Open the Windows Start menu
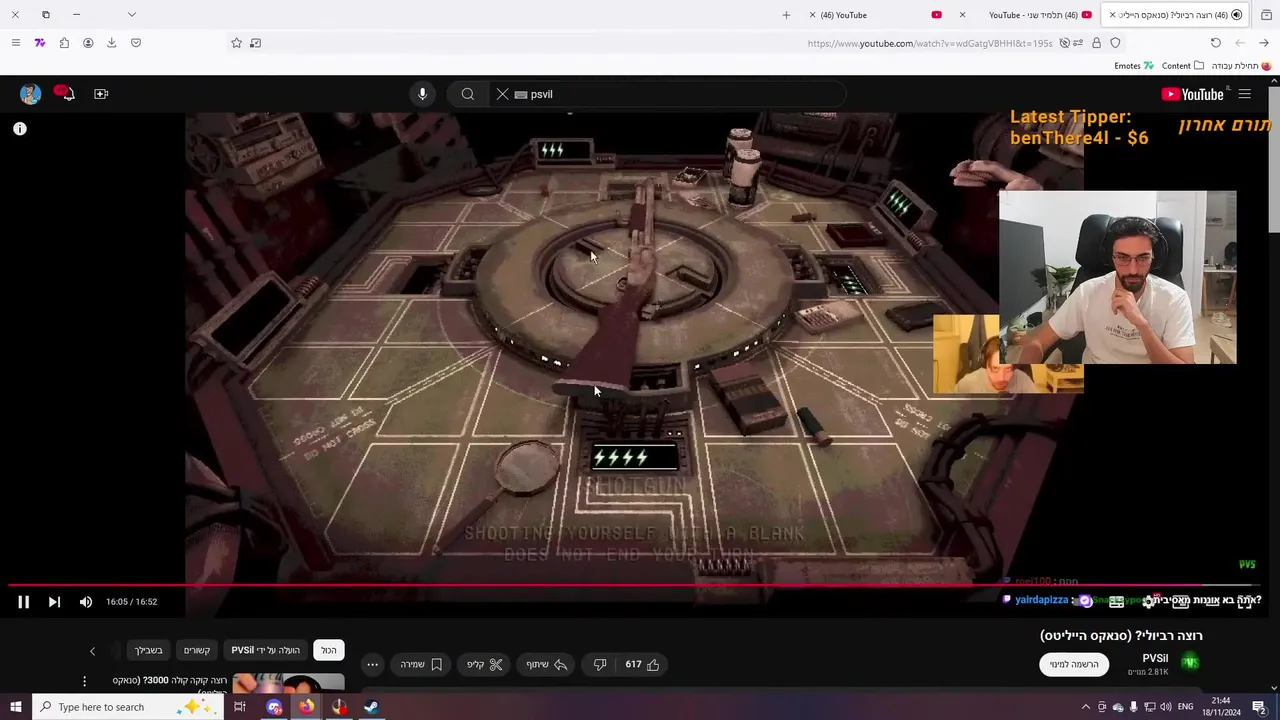The image size is (1280, 720). click(x=15, y=707)
